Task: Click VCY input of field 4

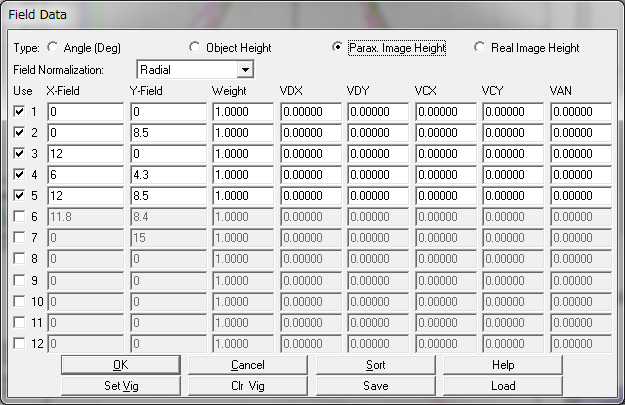Action: [x=513, y=175]
